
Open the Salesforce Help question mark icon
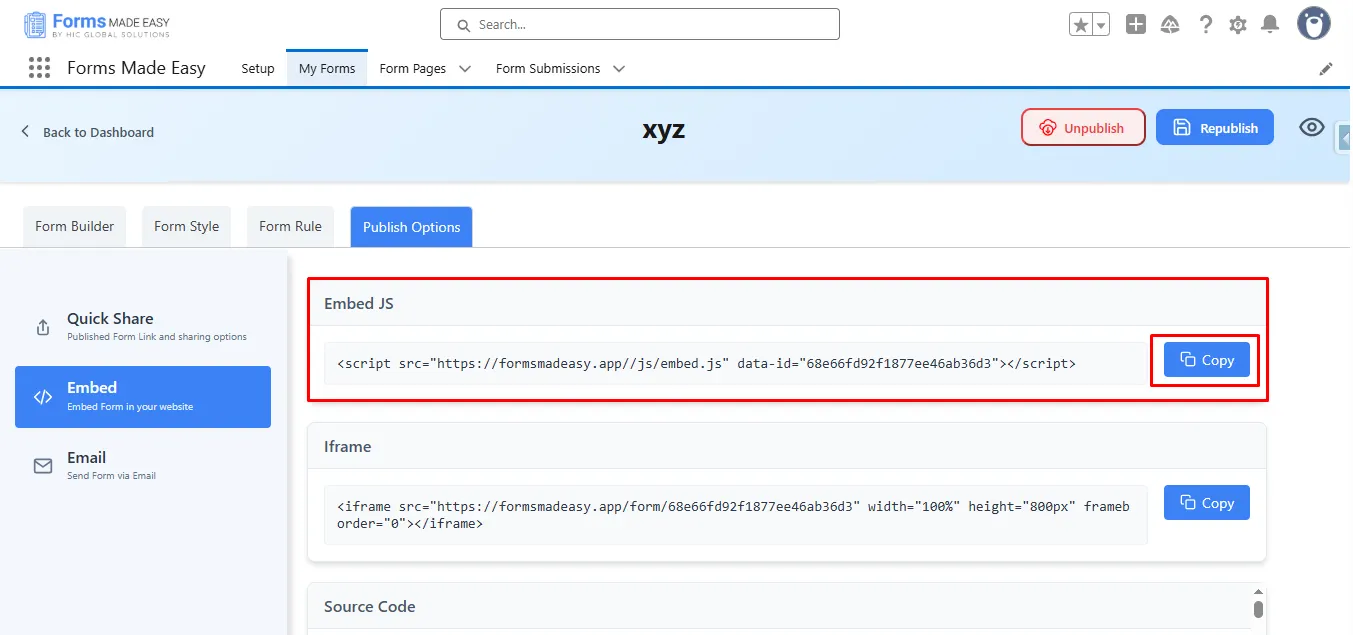tap(1206, 25)
